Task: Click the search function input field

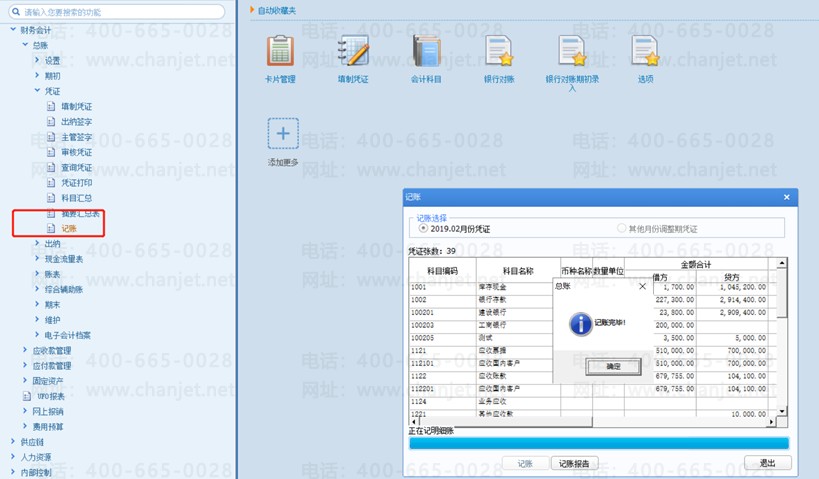Action: (x=118, y=11)
